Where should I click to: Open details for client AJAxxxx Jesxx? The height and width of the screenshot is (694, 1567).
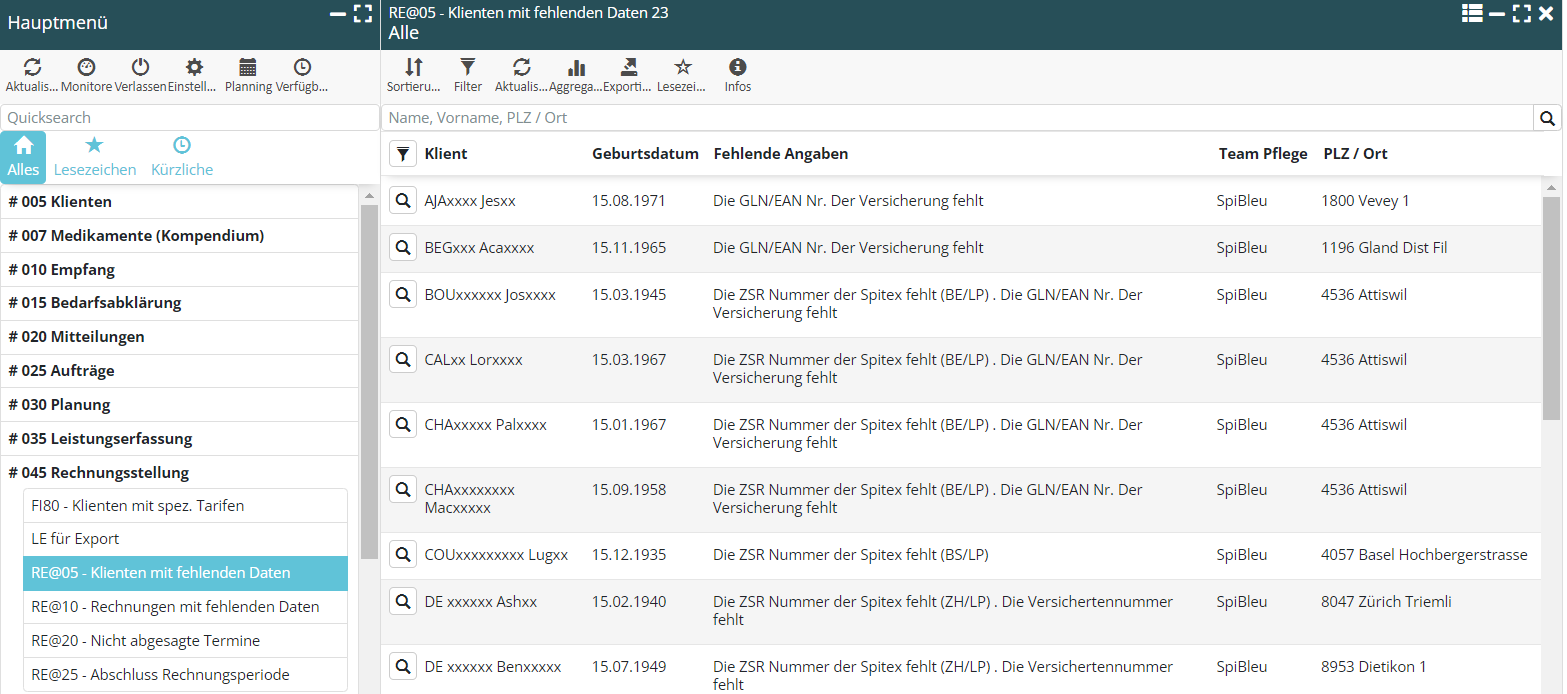click(403, 201)
